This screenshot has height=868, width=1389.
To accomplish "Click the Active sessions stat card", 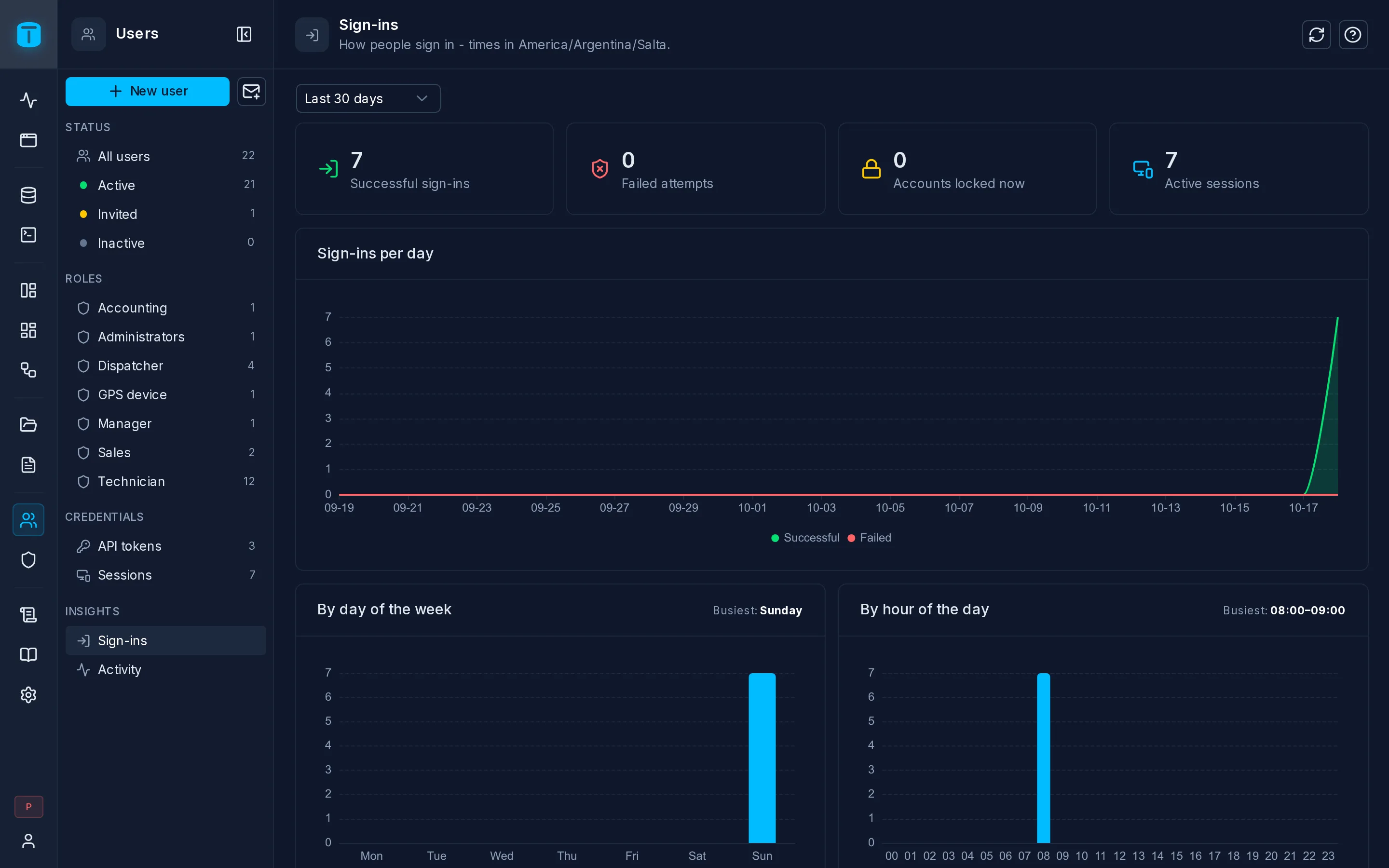I will click(x=1239, y=169).
